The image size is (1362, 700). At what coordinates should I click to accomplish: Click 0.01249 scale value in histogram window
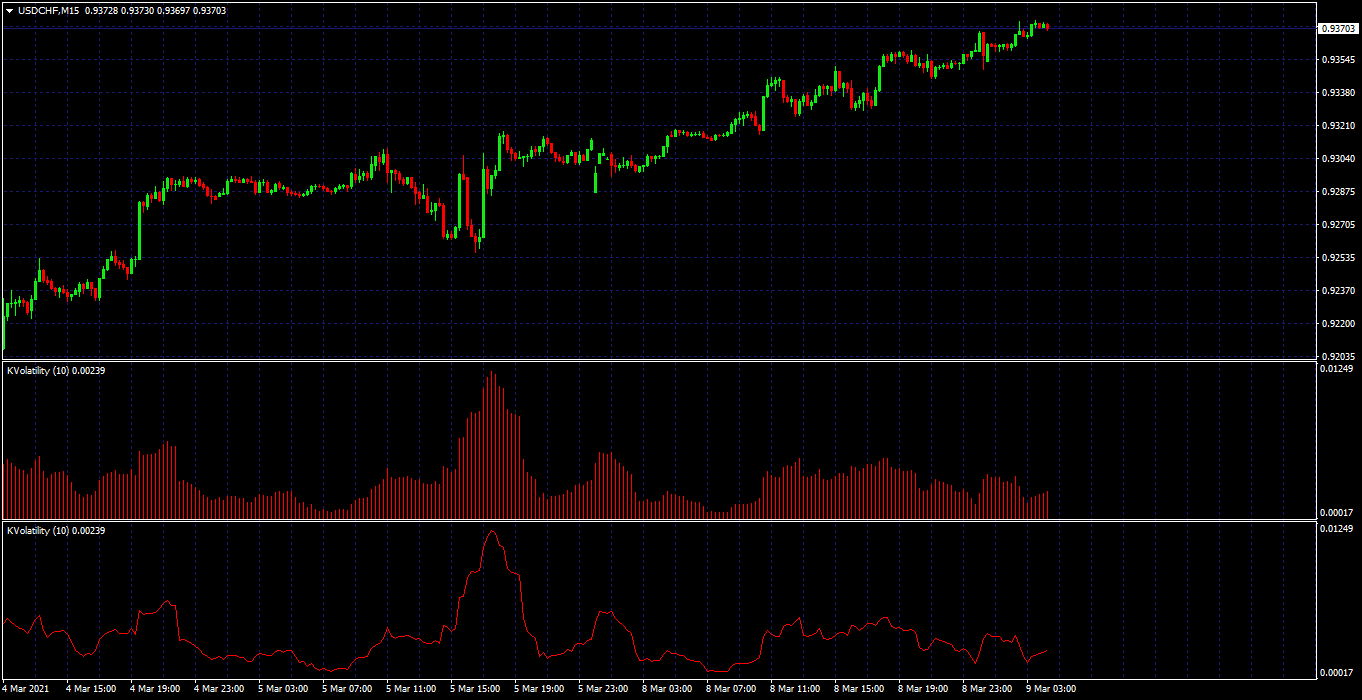[1338, 369]
